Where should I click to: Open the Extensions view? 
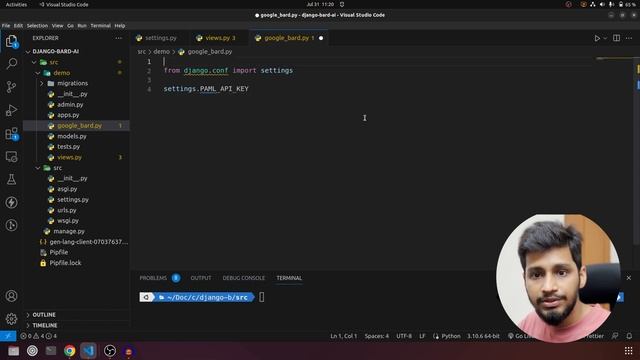(x=11, y=133)
